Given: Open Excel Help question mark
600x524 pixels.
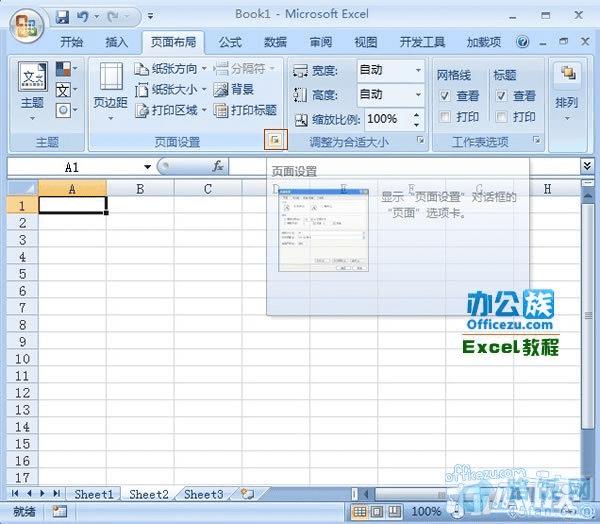Looking at the screenshot, I should click(522, 41).
